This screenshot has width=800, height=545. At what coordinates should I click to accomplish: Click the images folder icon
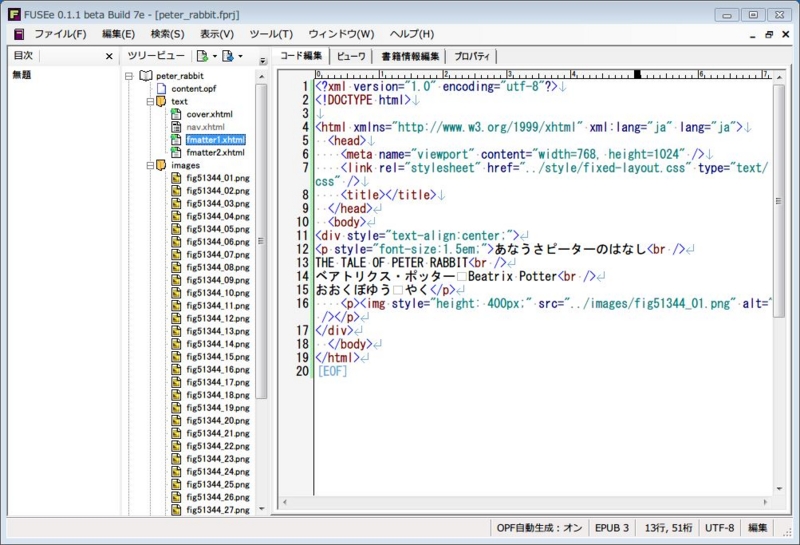(161, 165)
